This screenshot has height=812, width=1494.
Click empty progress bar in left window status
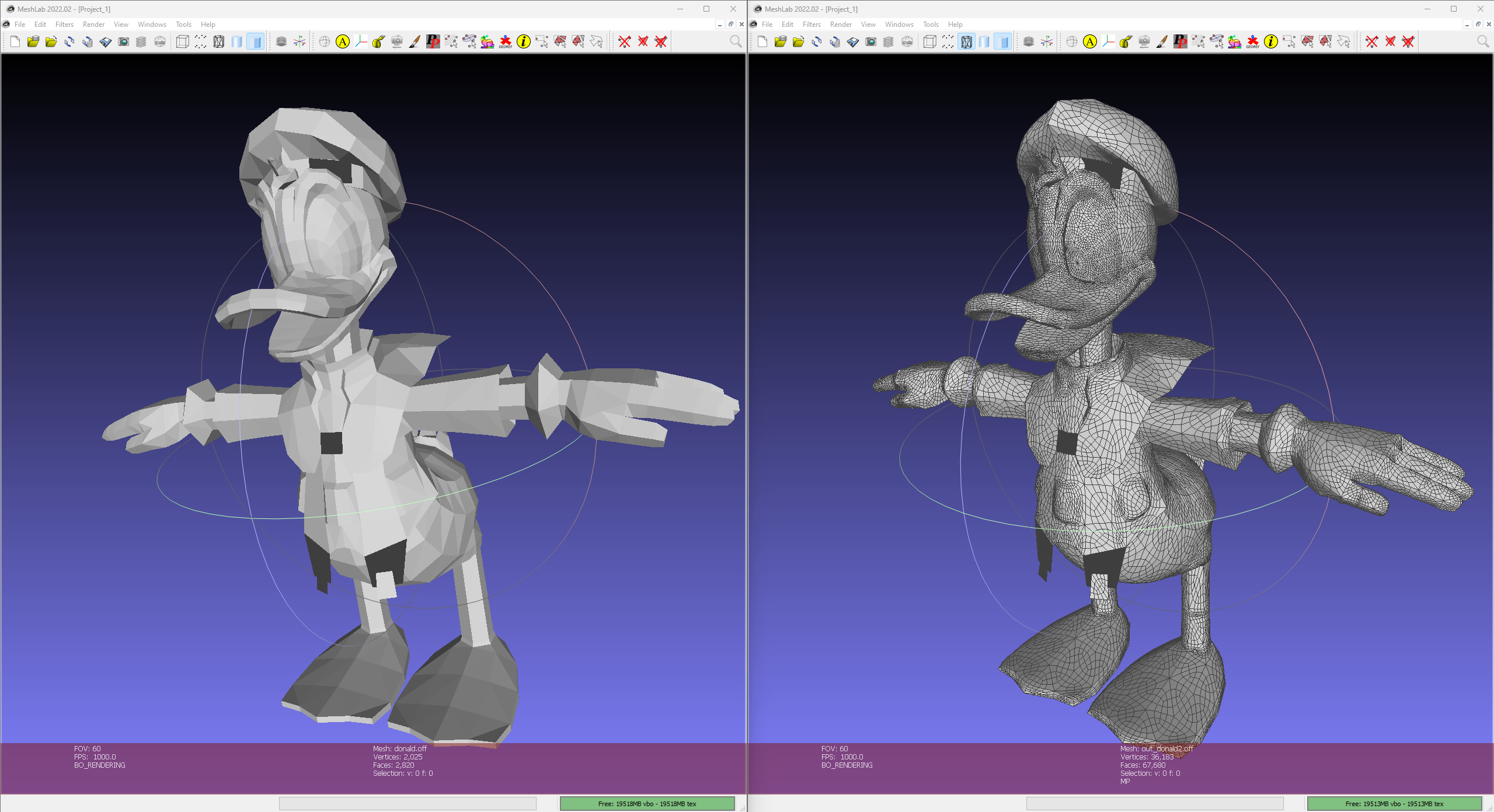point(408,804)
